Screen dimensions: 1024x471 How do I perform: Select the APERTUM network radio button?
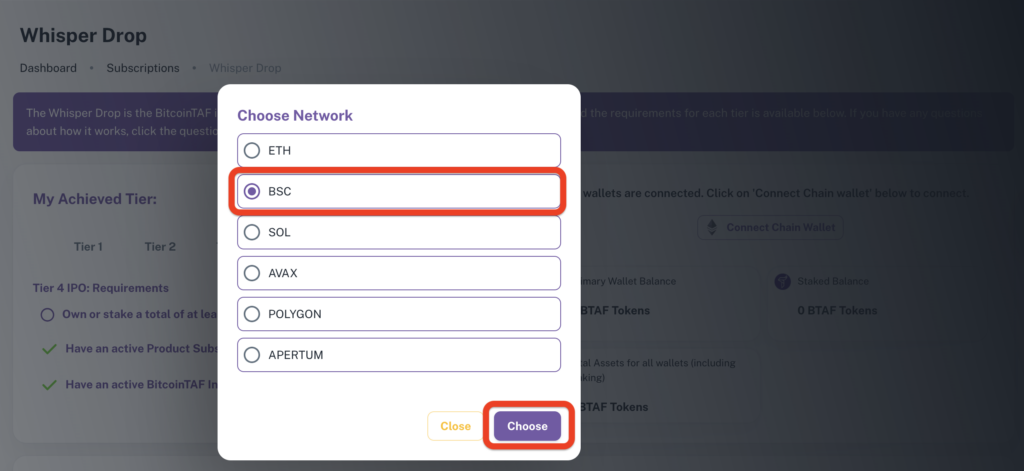251,355
